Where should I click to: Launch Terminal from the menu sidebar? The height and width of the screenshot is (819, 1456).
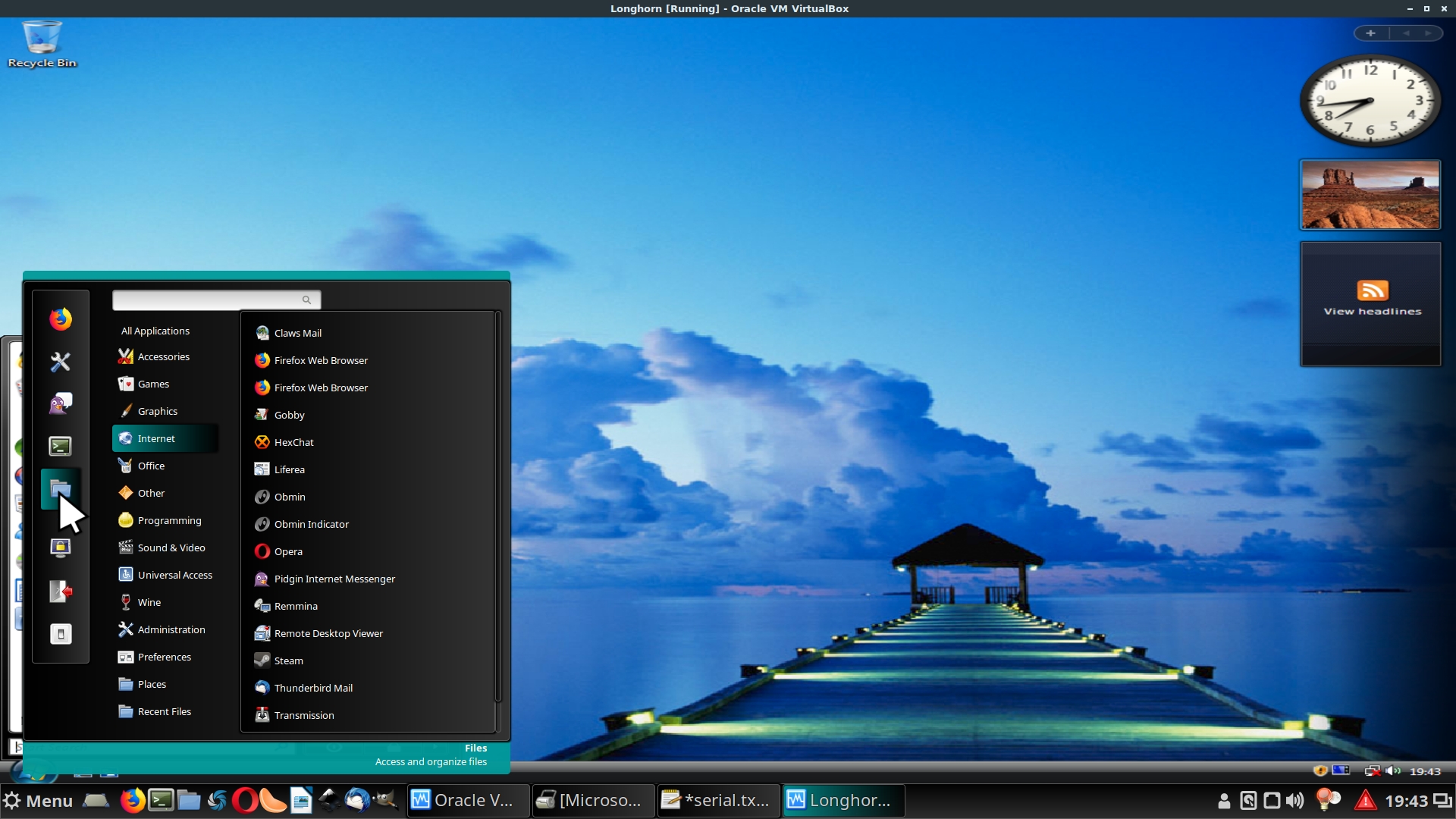pyautogui.click(x=61, y=446)
